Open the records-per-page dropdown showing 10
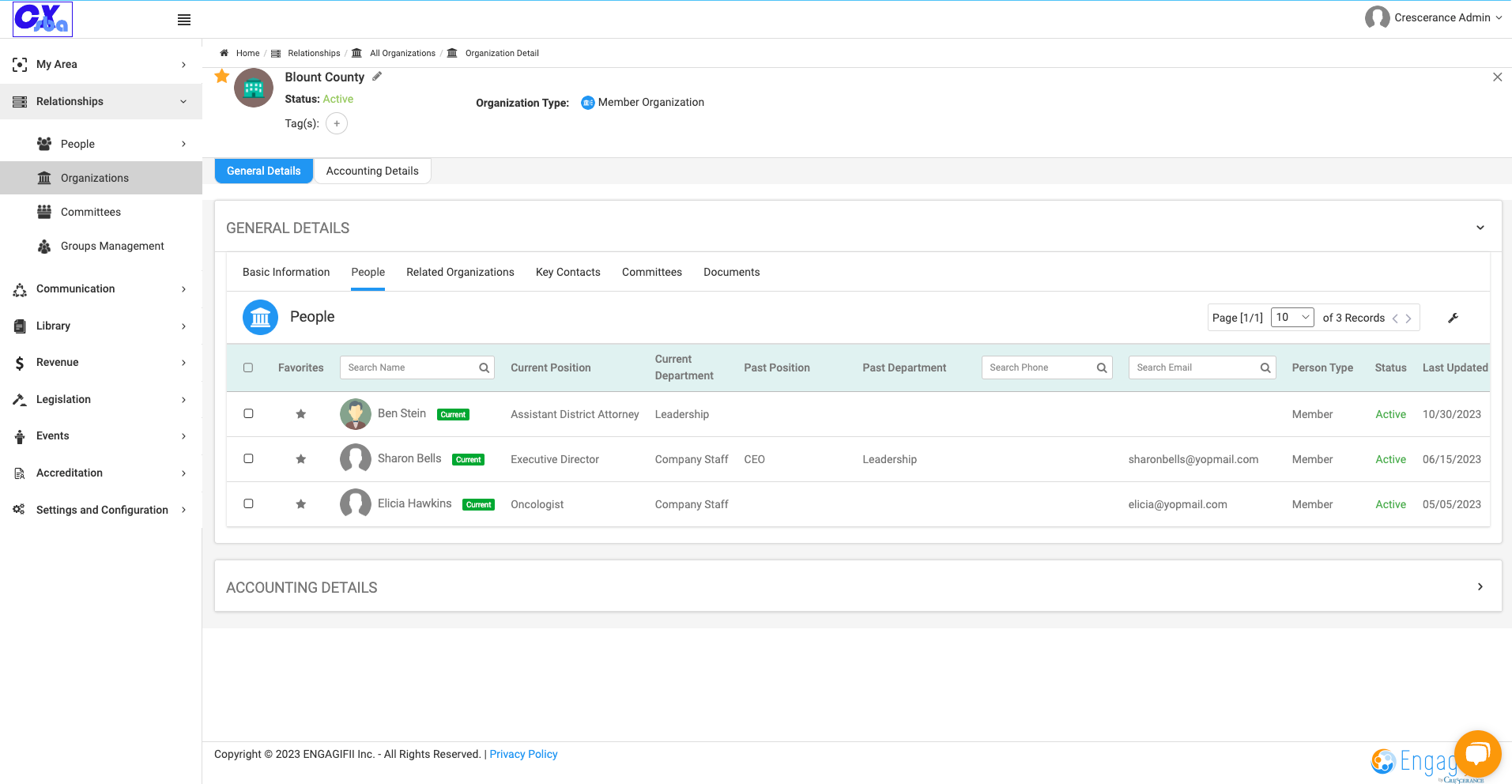 [1292, 317]
